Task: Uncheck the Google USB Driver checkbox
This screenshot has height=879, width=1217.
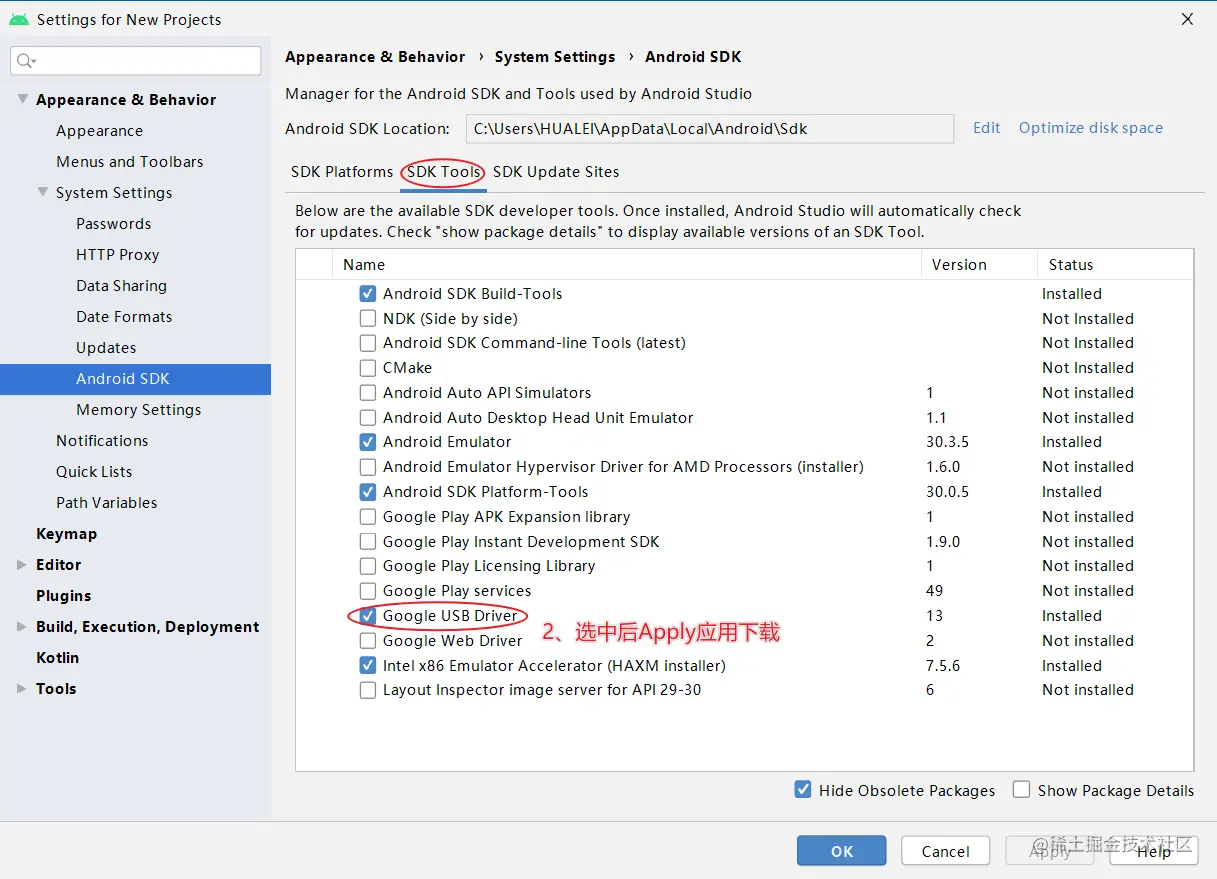Action: point(368,616)
